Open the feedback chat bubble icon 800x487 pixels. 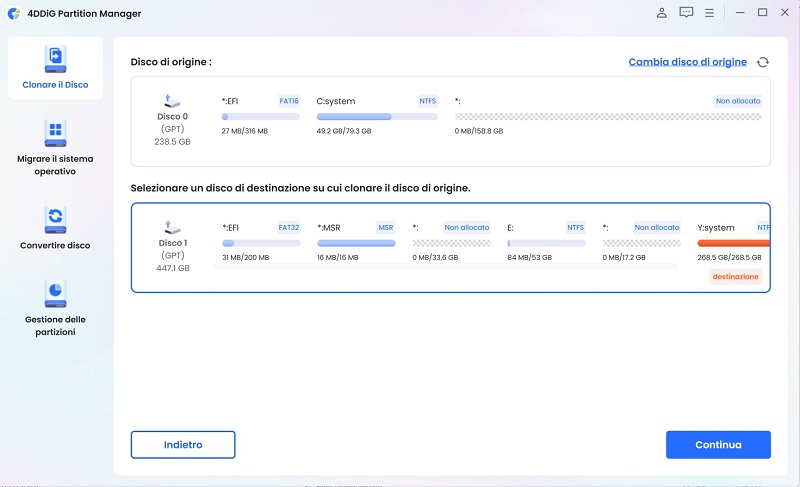click(686, 13)
